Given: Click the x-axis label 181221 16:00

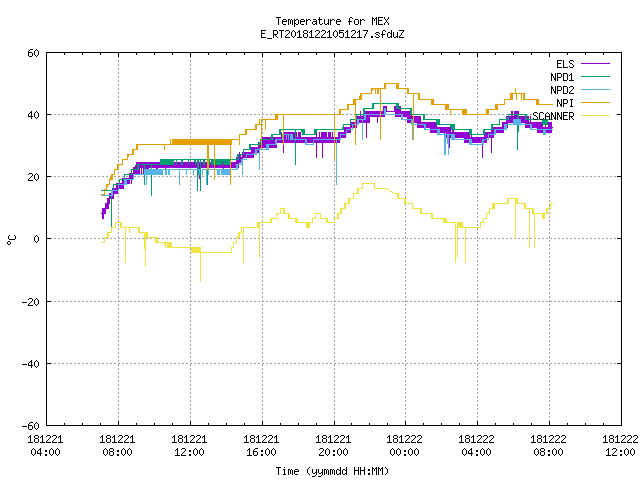Looking at the screenshot, I should 261,446.
